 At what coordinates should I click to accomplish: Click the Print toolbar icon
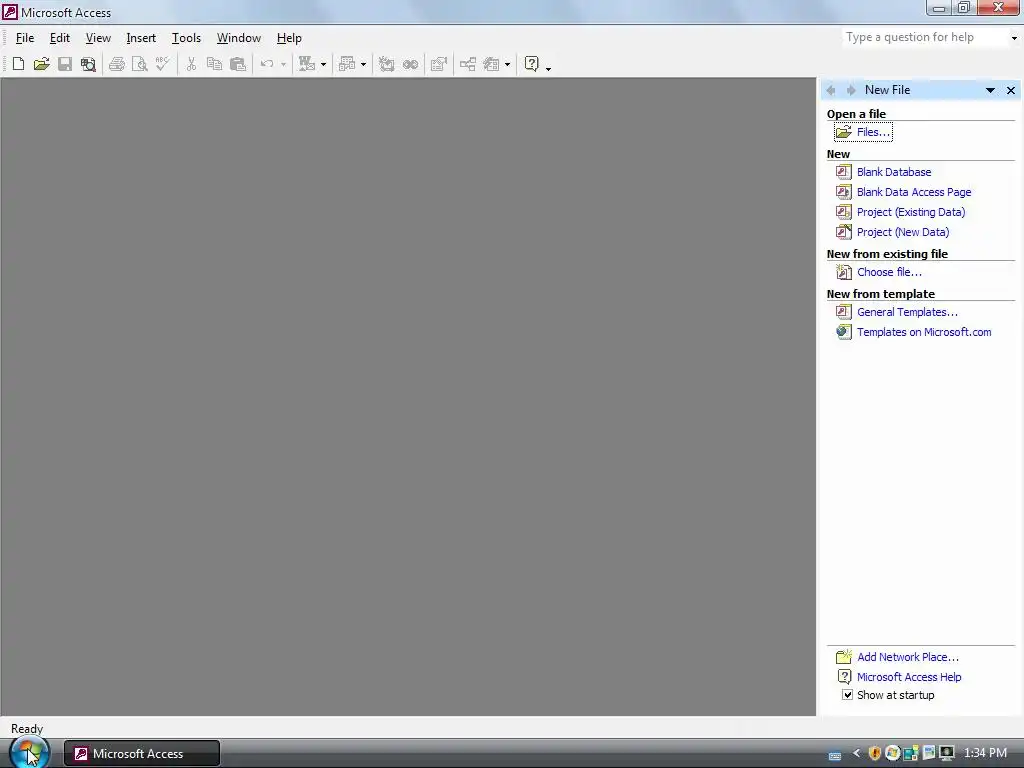(x=117, y=64)
